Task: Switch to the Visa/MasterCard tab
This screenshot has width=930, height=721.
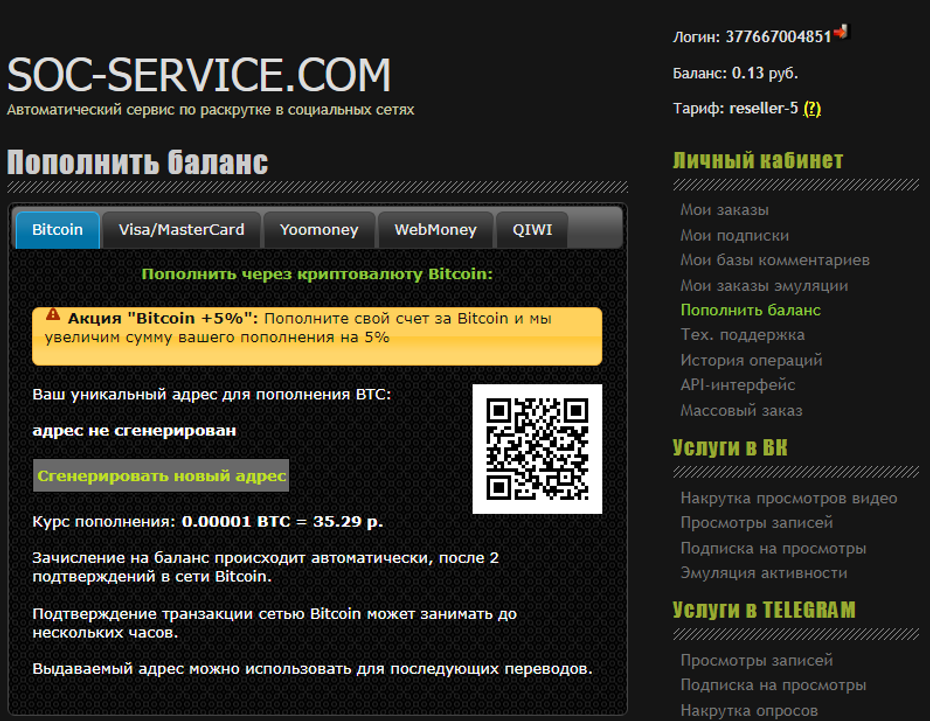Action: pos(181,229)
